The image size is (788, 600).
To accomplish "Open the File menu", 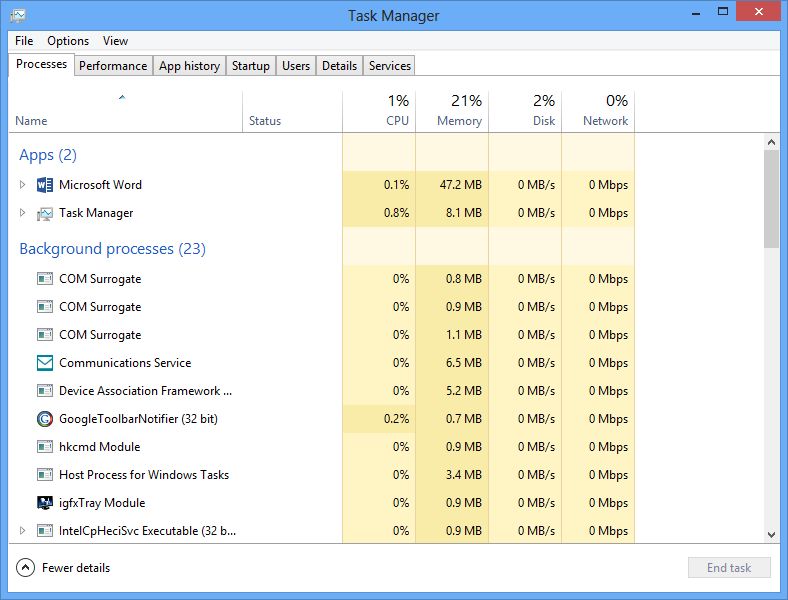I will [x=24, y=41].
